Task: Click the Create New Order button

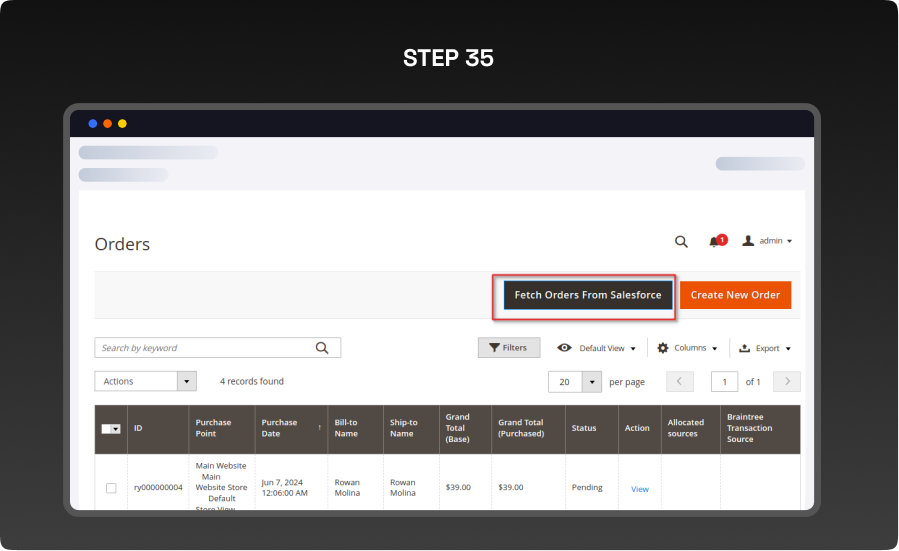Action: [x=735, y=295]
